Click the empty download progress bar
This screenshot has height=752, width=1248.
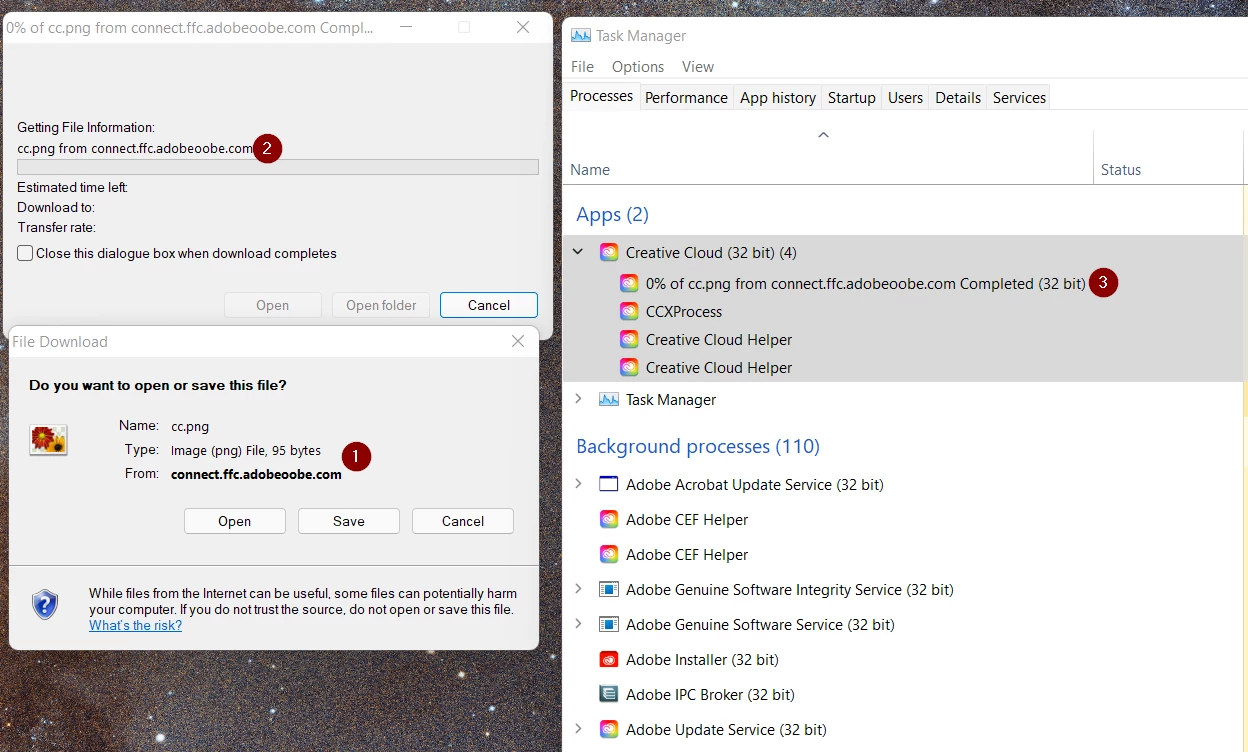(x=278, y=167)
